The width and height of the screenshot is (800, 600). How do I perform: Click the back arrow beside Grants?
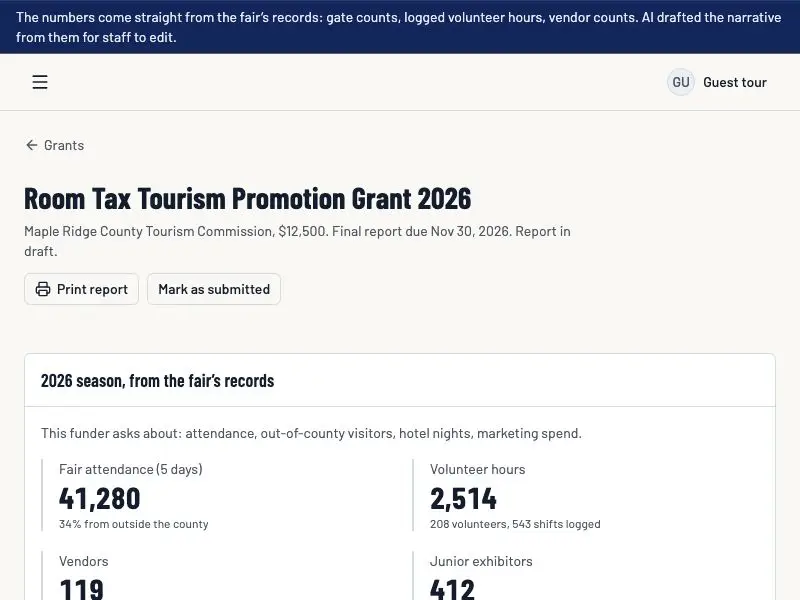coord(32,145)
